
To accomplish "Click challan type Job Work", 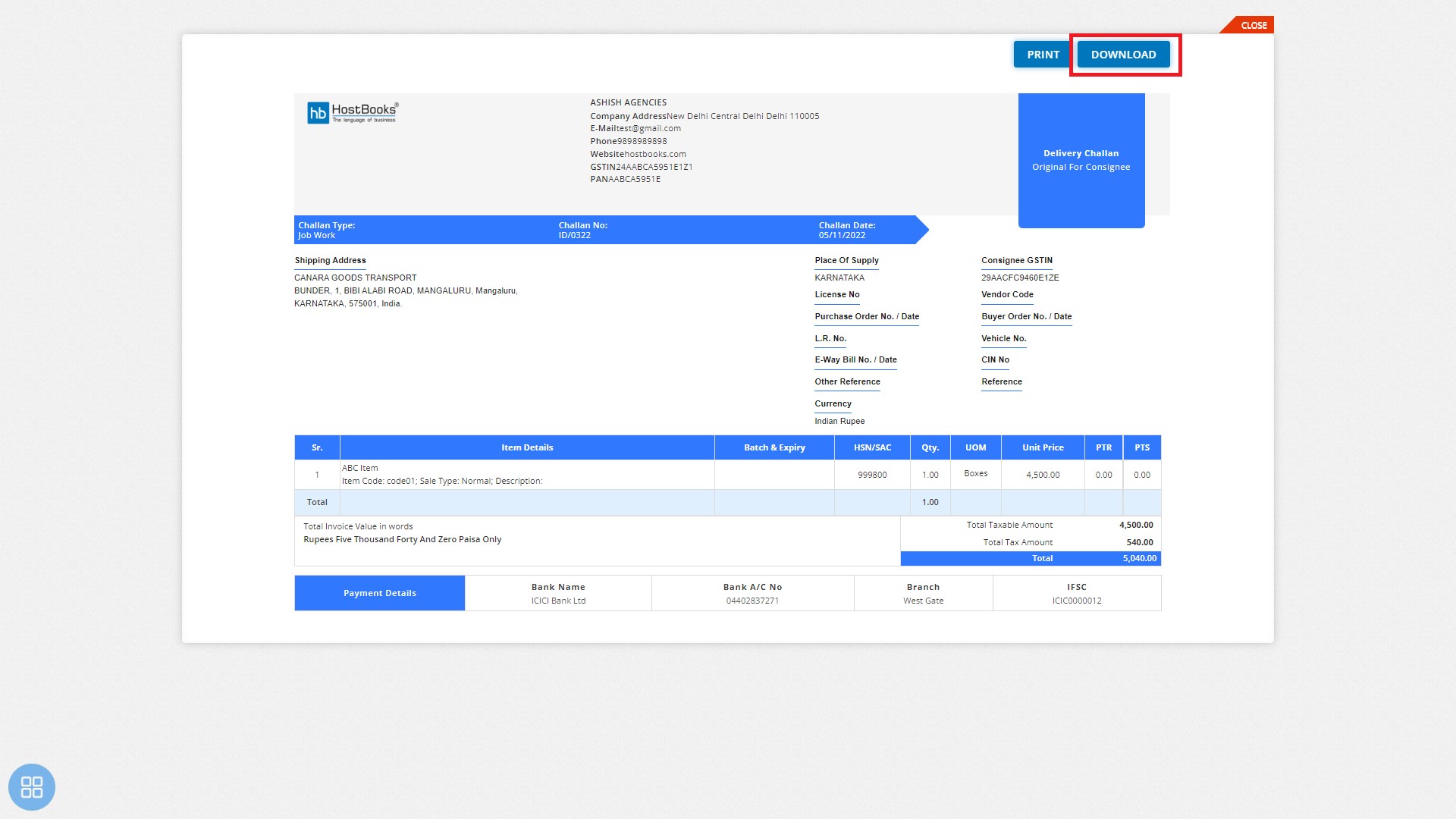I will pyautogui.click(x=316, y=235).
